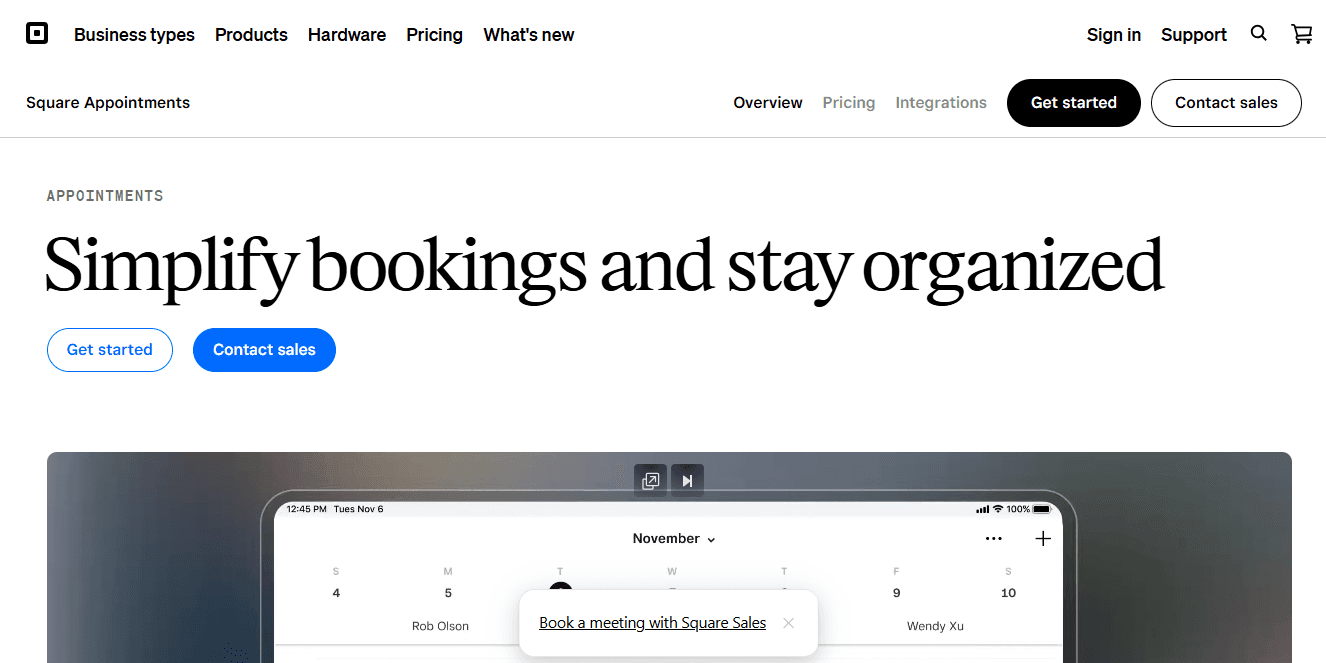Viewport: 1326px width, 663px height.
Task: Click the skip-forward video icon
Action: pyautogui.click(x=687, y=481)
